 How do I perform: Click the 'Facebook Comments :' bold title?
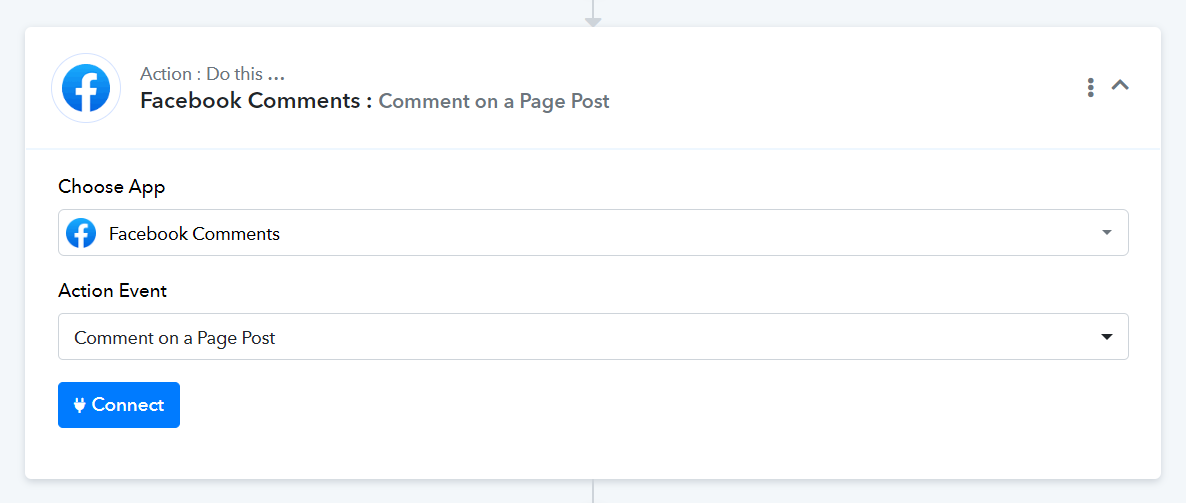click(256, 101)
